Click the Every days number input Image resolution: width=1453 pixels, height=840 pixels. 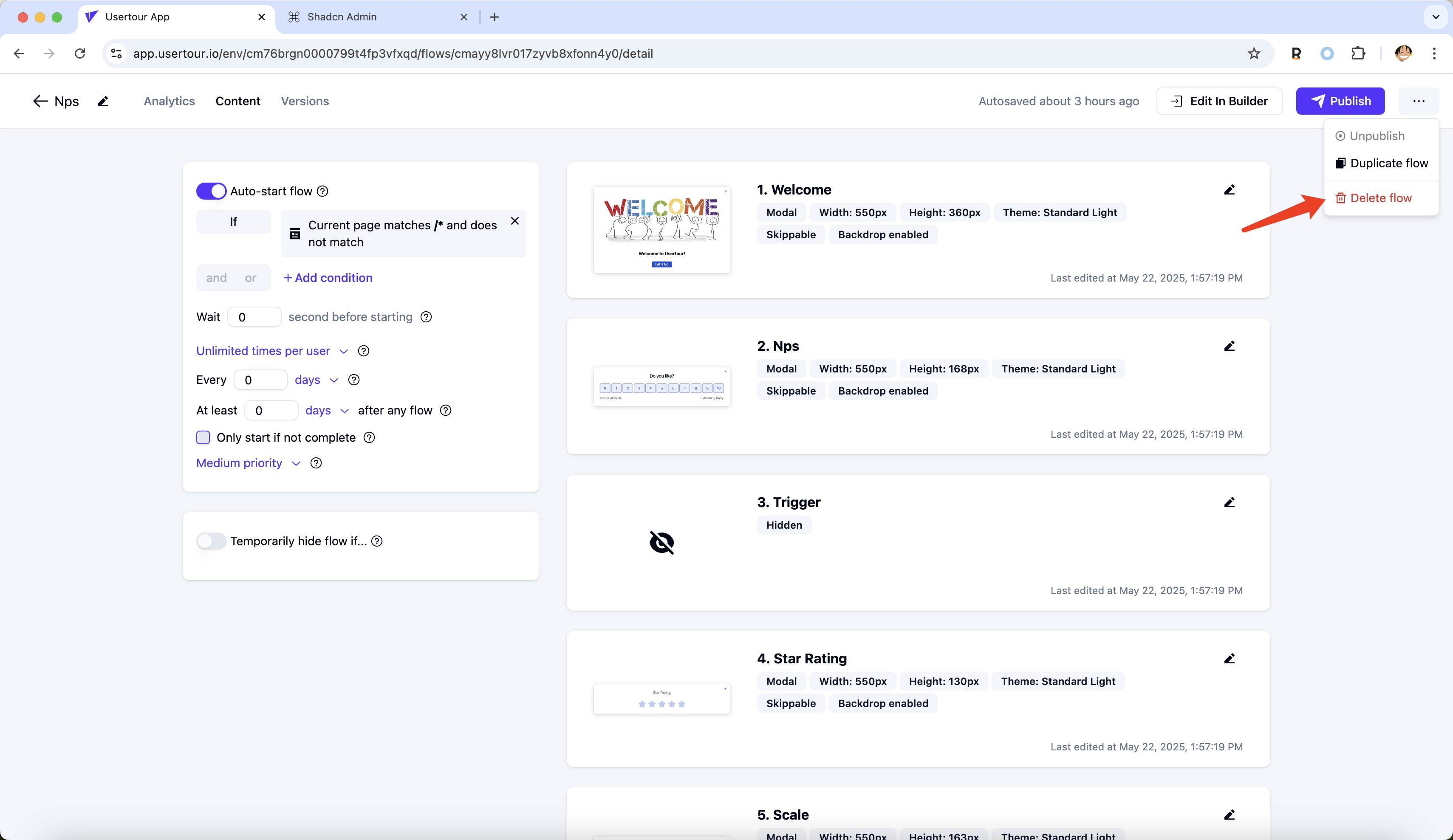pos(260,379)
